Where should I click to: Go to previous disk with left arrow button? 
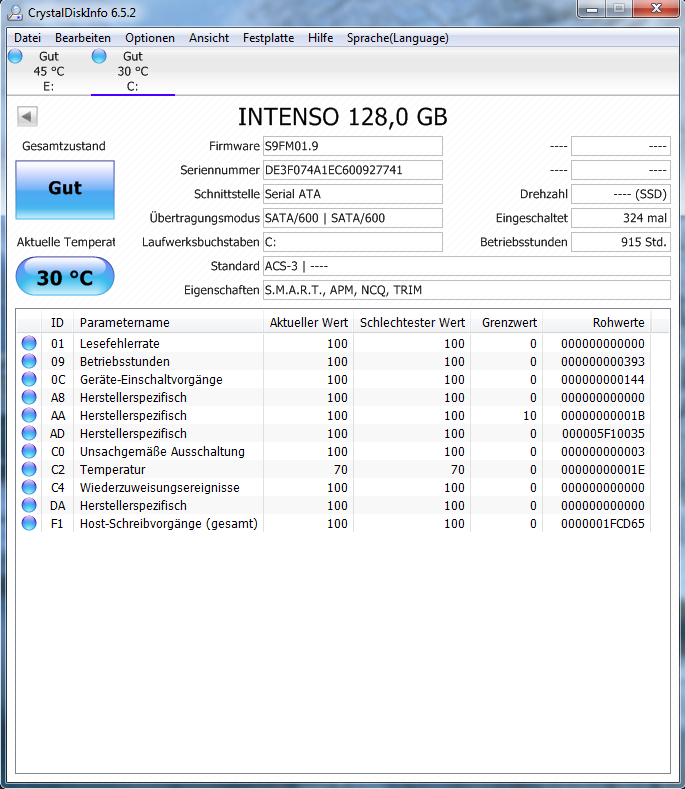(x=27, y=117)
